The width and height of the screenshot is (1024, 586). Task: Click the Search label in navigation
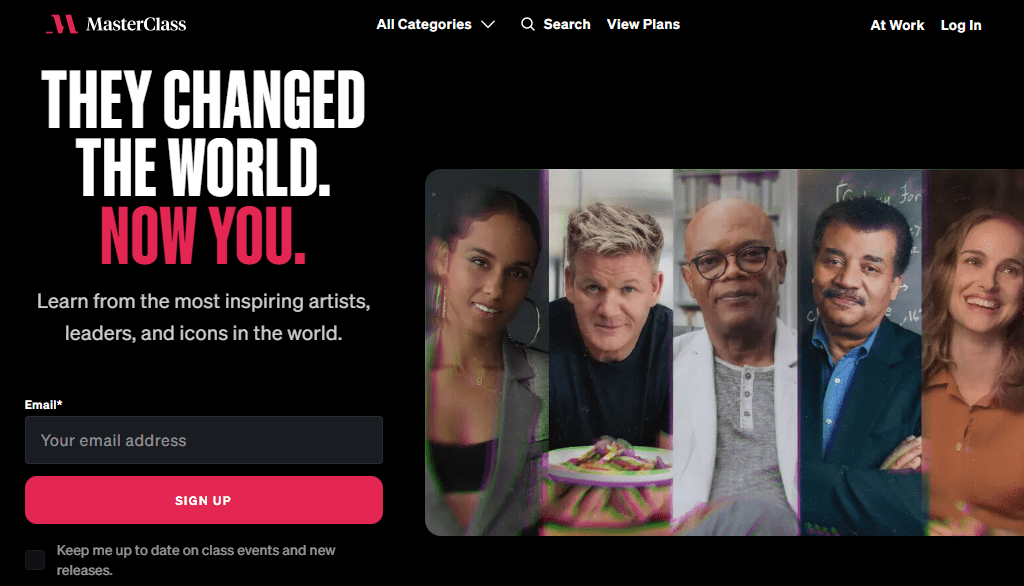[x=567, y=24]
